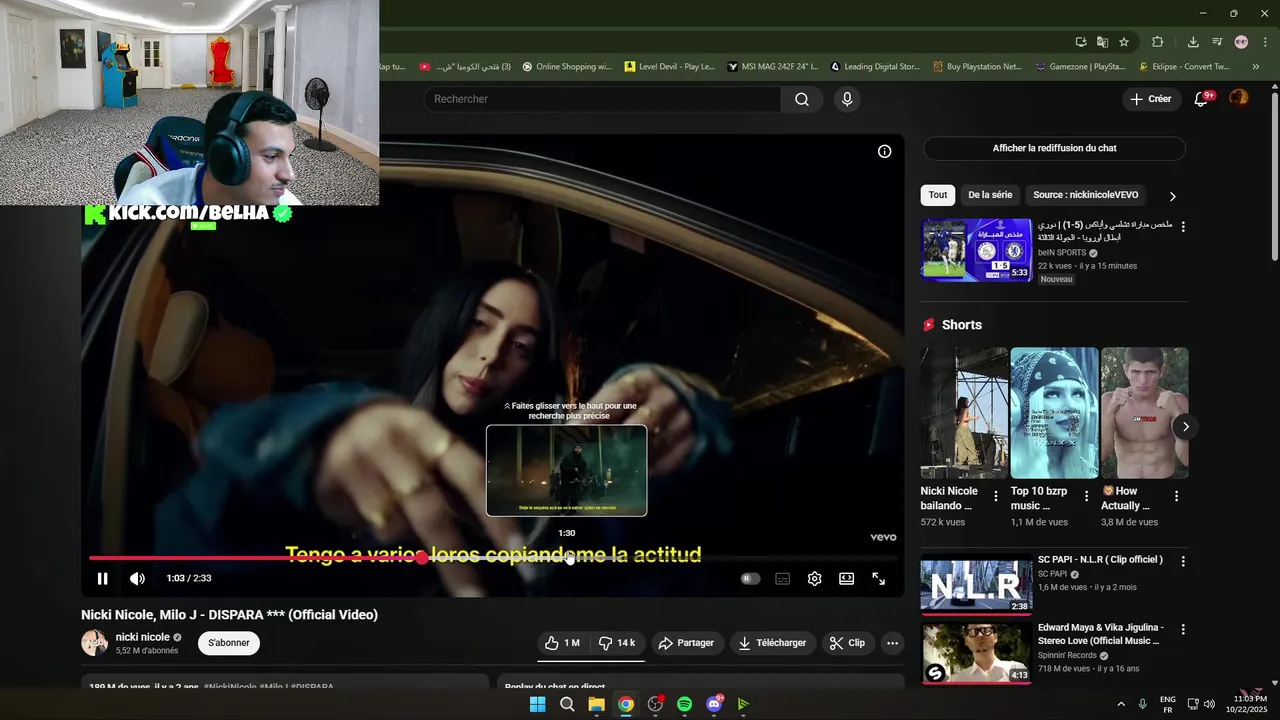Toggle subtitles captions button in player
Image resolution: width=1280 pixels, height=720 pixels.
click(783, 579)
